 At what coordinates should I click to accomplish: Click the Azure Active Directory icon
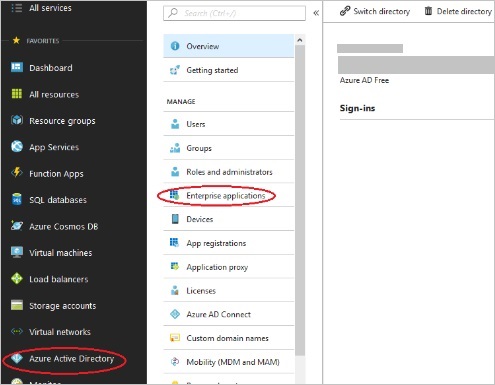[17, 358]
